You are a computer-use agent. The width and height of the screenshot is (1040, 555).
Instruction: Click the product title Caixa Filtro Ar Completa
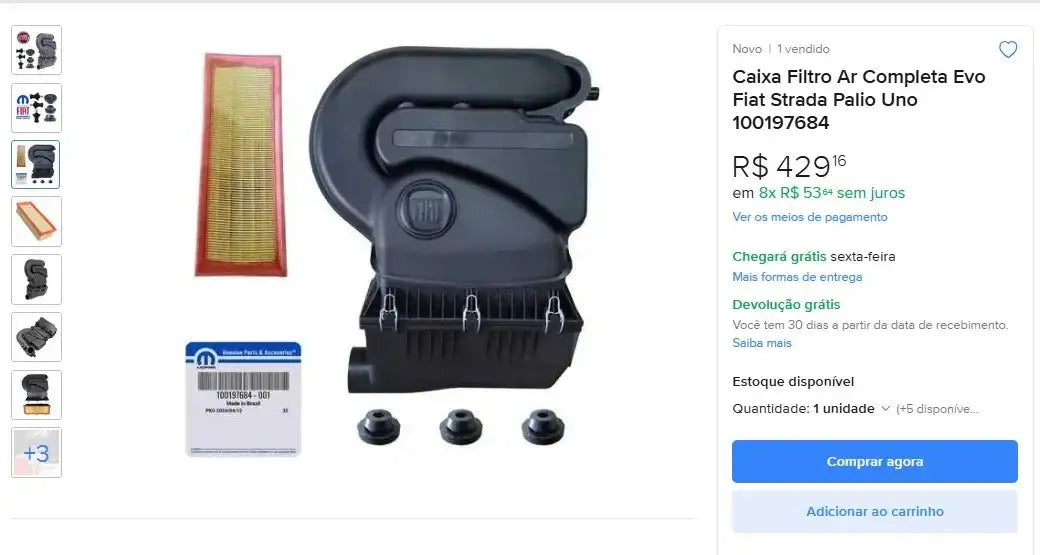(858, 99)
